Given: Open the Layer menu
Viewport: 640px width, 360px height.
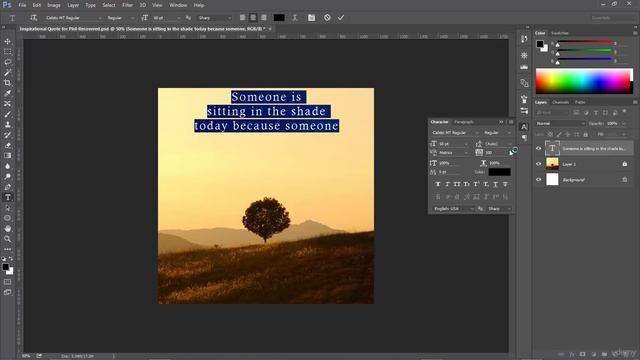Looking at the screenshot, I should [x=73, y=5].
